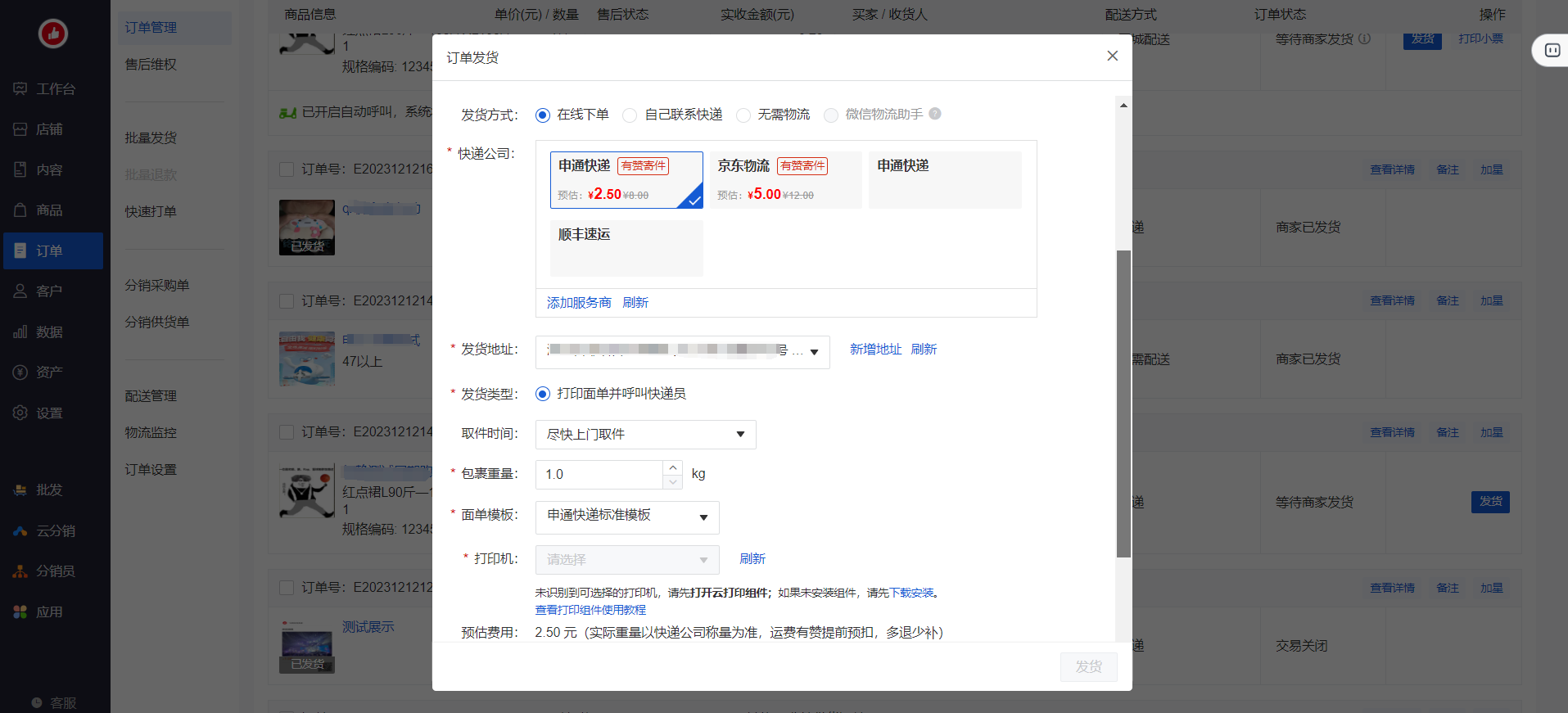This screenshot has width=1568, height=713.
Task: Select 订单 order icon in sidebar
Action: [x=20, y=250]
